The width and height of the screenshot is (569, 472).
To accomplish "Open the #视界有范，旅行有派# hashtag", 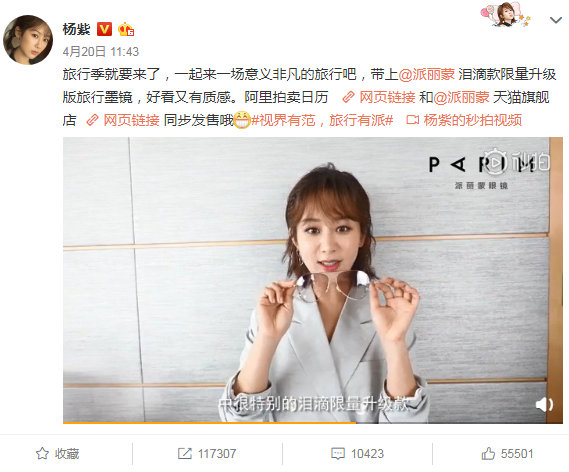I will [x=323, y=120].
